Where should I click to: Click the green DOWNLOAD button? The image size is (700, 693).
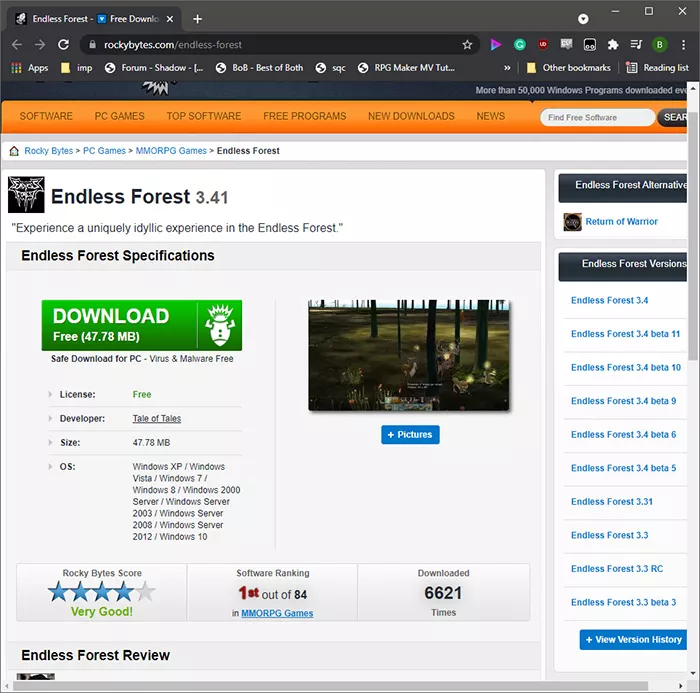click(x=142, y=325)
